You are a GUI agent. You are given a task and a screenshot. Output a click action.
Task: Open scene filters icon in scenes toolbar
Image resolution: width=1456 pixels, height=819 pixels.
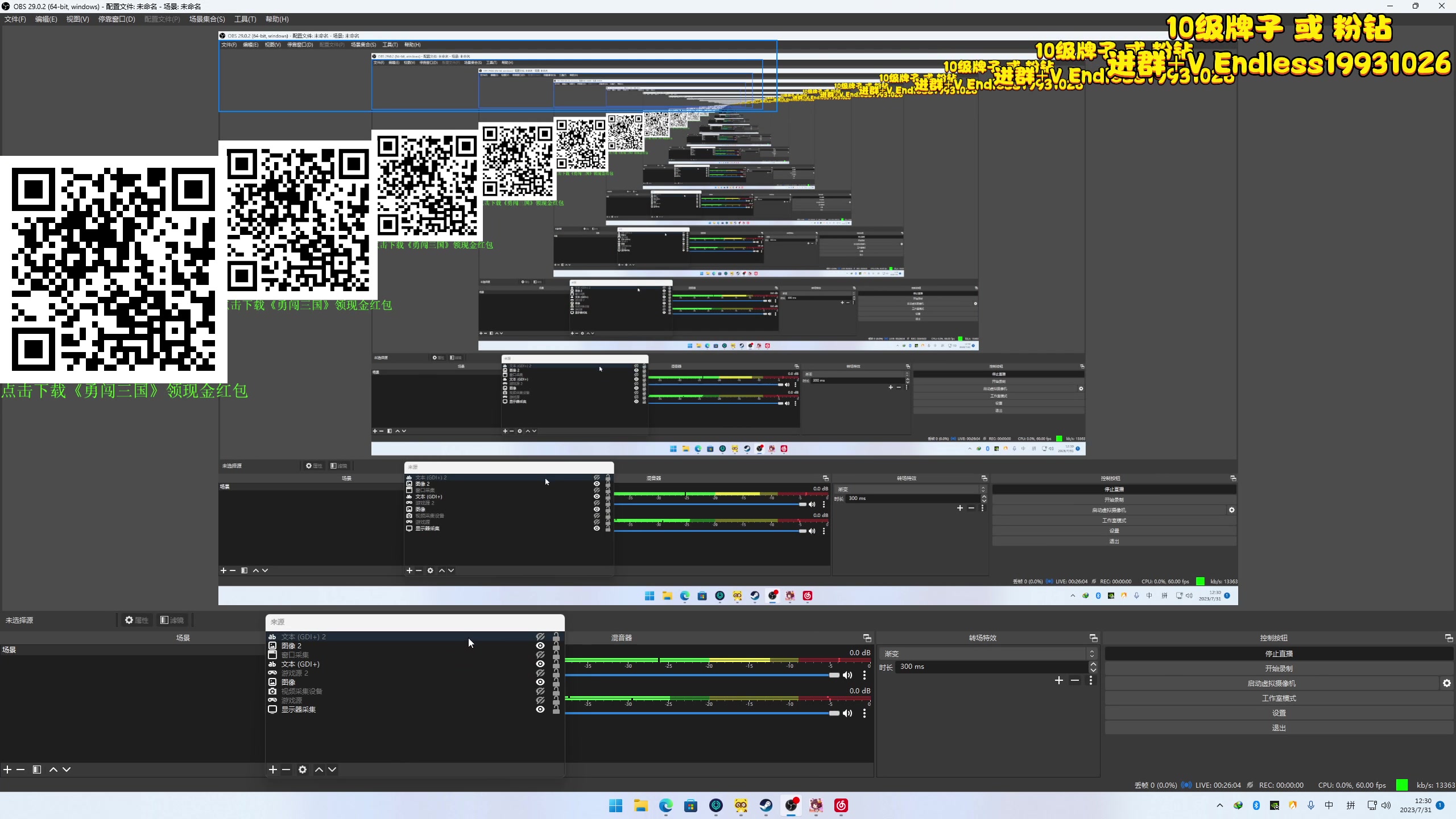[37, 770]
